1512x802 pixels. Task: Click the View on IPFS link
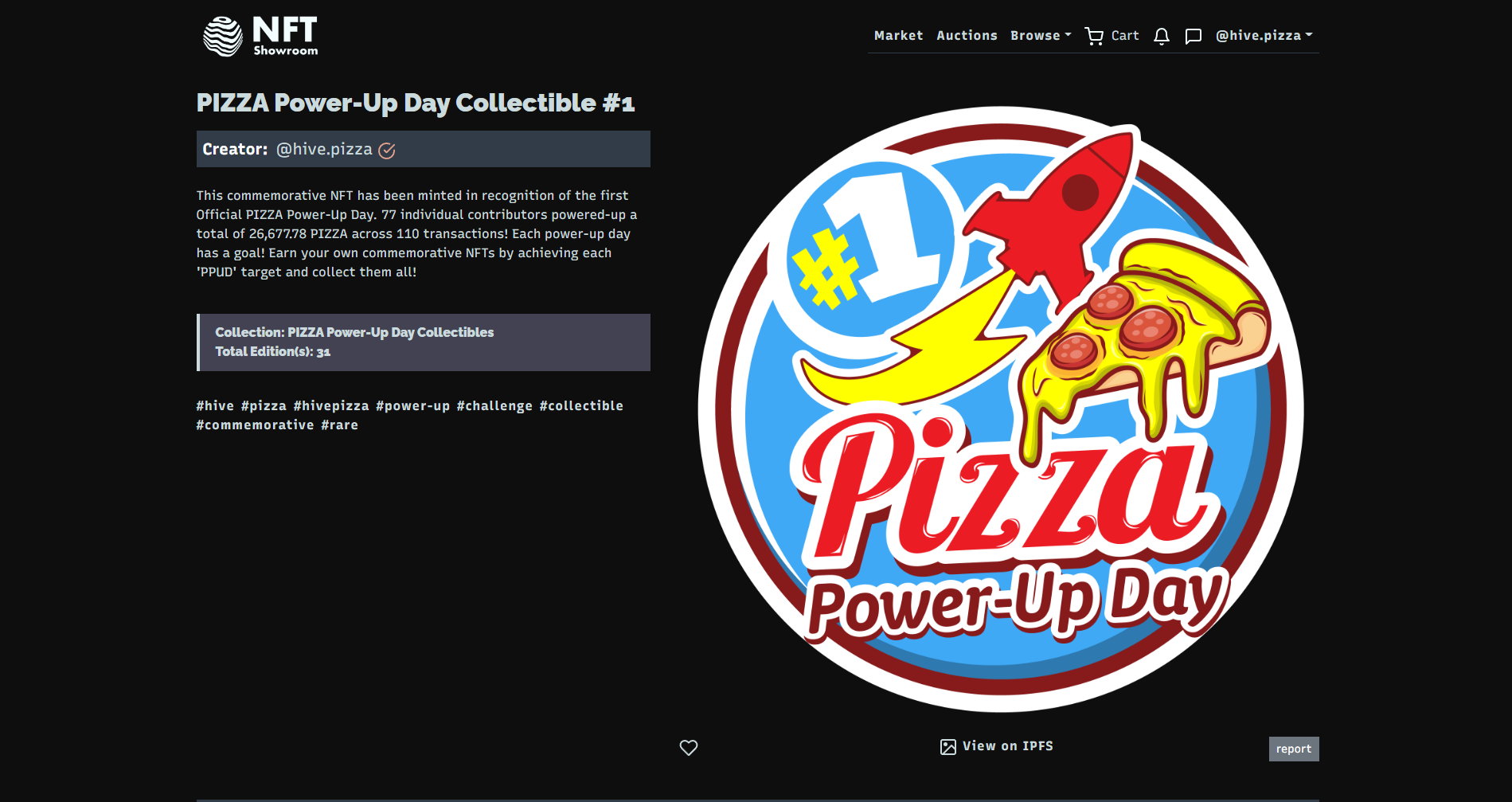pos(1007,746)
